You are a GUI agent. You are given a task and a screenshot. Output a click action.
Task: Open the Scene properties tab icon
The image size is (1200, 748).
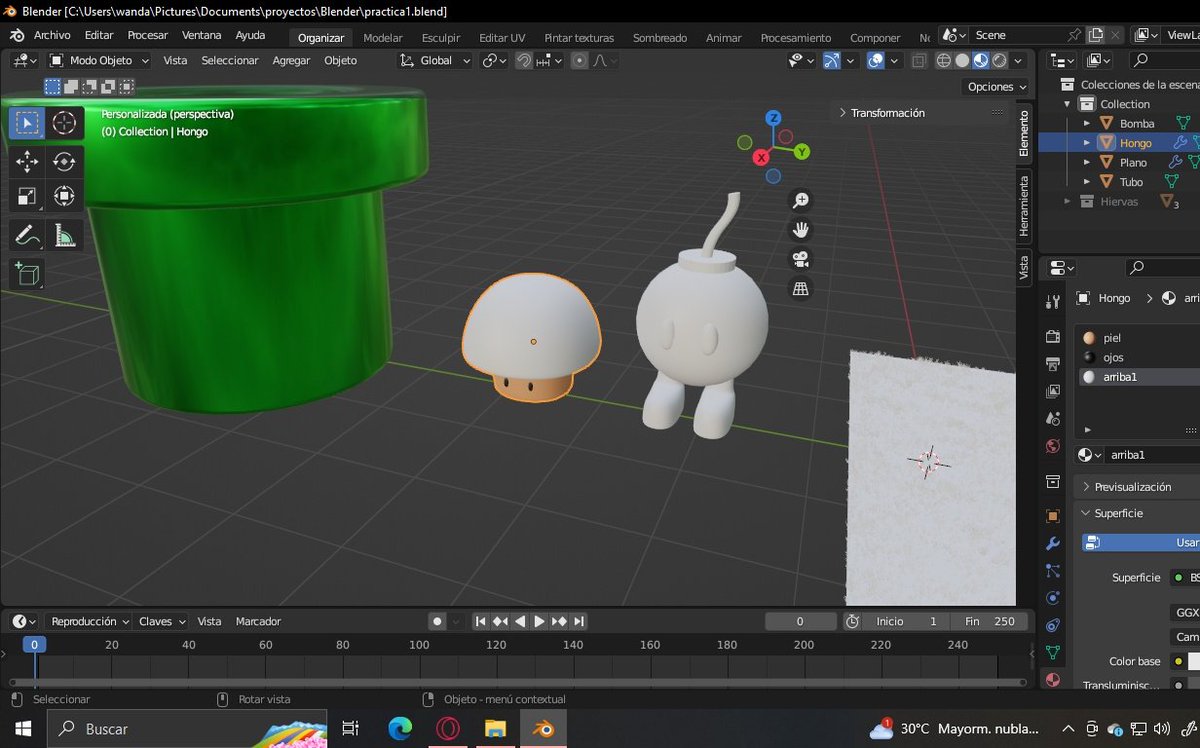click(x=1052, y=419)
